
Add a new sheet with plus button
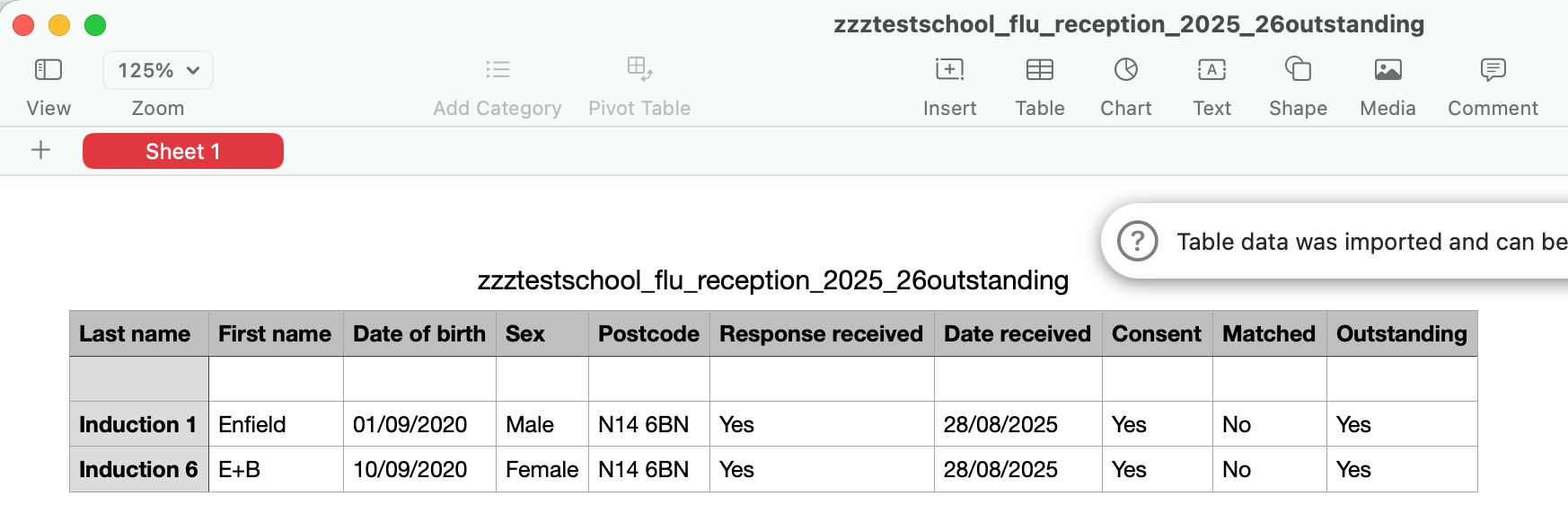[x=40, y=151]
